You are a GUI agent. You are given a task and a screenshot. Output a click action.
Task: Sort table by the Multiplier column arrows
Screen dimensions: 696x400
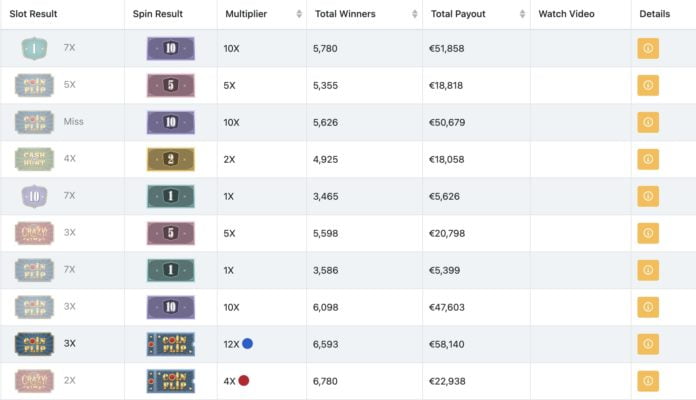pos(297,15)
